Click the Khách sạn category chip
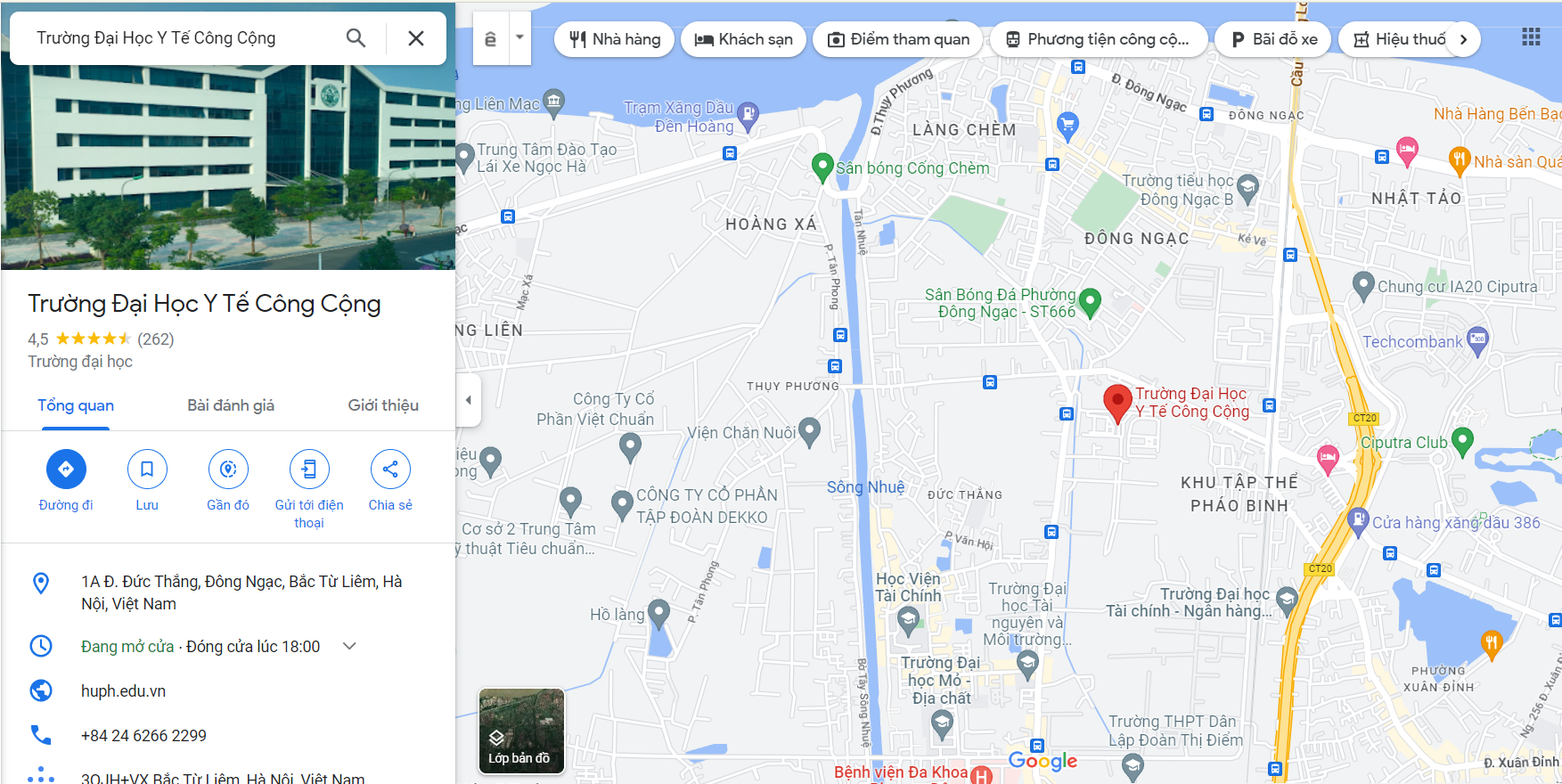Viewport: 1562px width, 784px height. coord(744,39)
